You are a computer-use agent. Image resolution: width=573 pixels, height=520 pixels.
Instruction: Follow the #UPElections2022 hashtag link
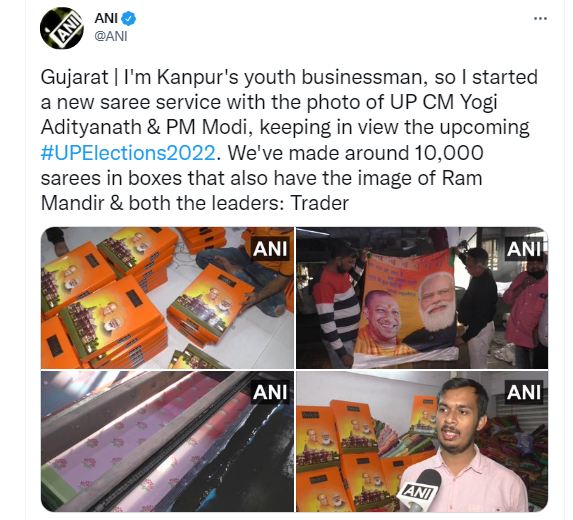pyautogui.click(x=128, y=153)
